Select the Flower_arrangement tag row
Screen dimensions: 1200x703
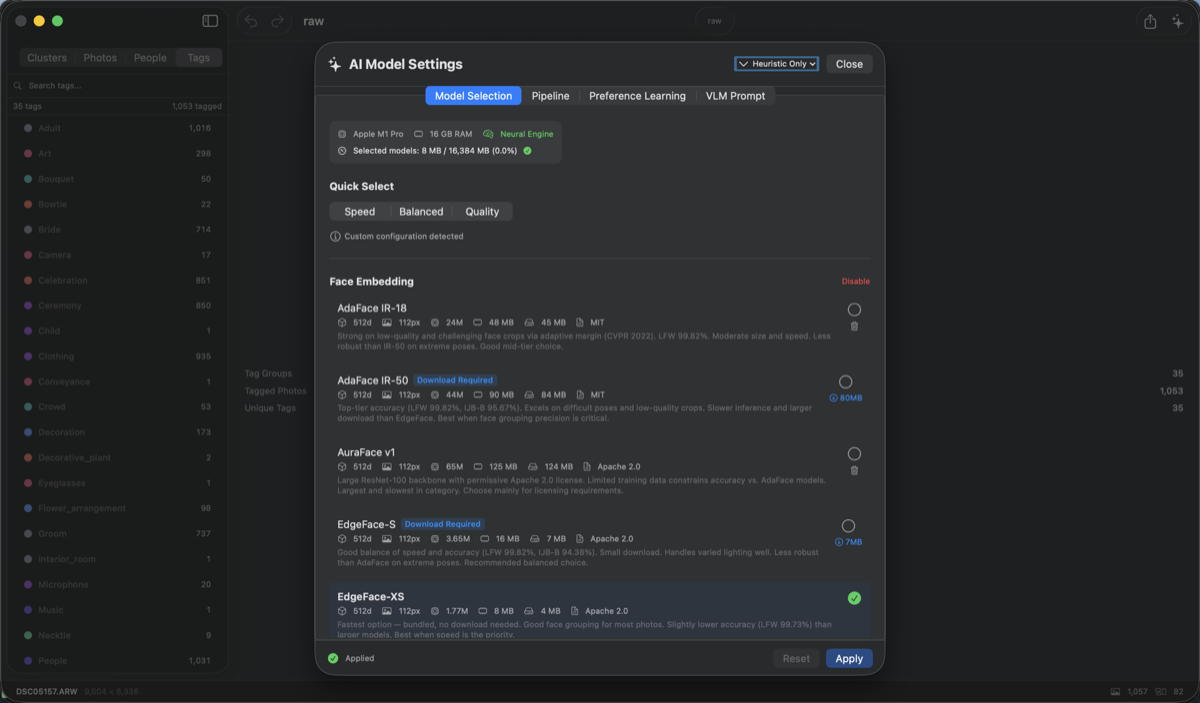[118, 509]
